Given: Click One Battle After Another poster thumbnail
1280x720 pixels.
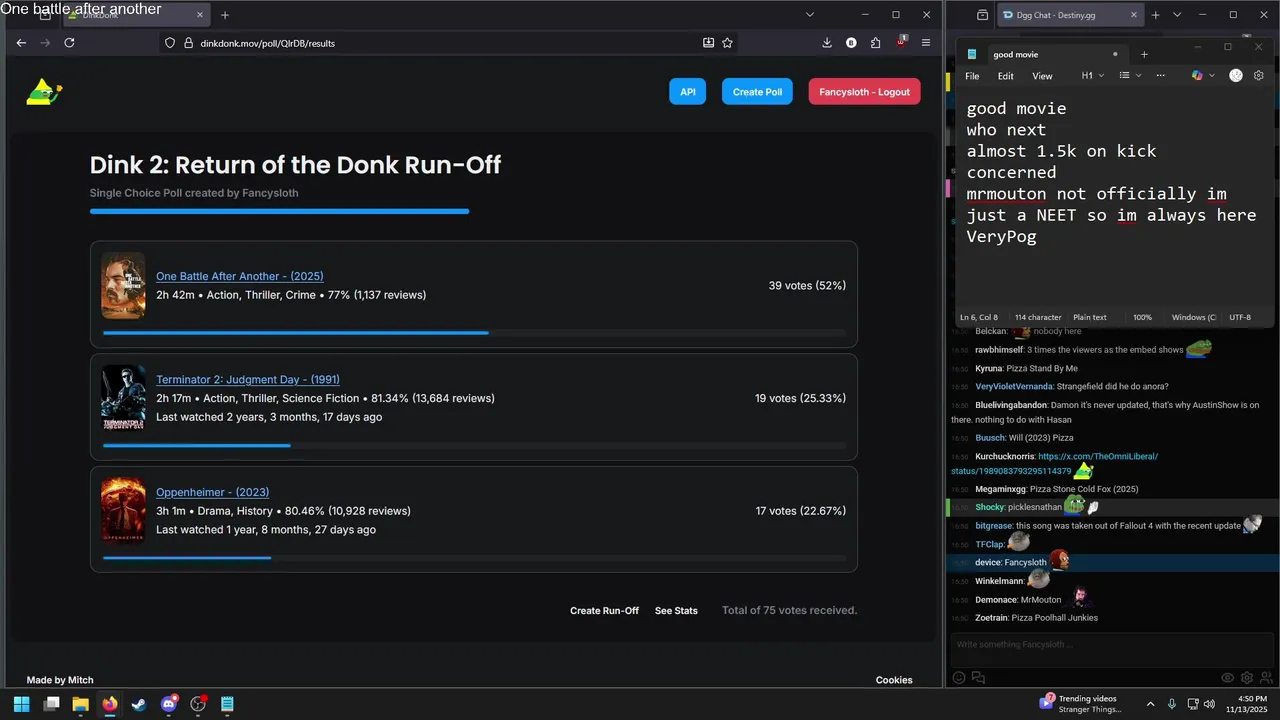Looking at the screenshot, I should tap(123, 285).
